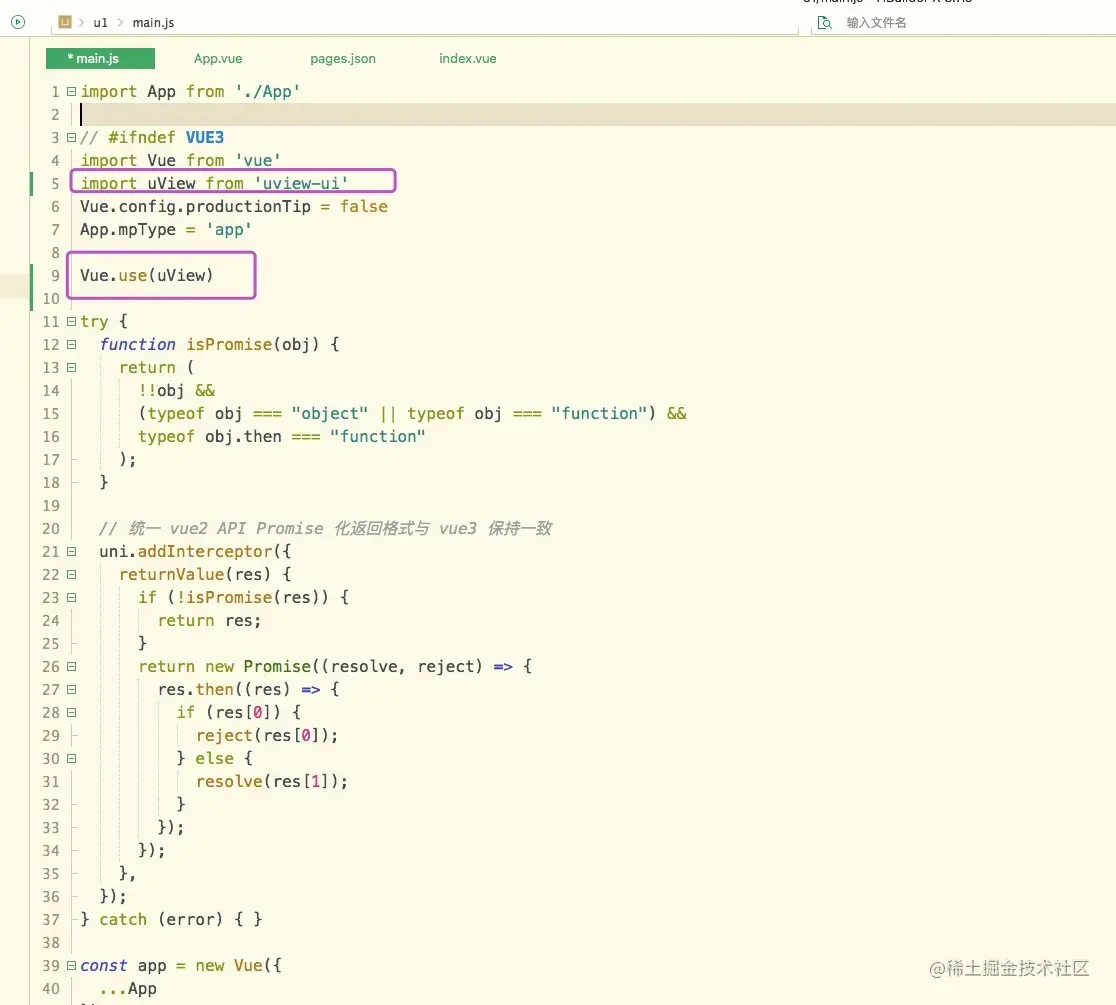Click App.mpType on line 7
This screenshot has width=1116, height=1005.
[x=127, y=230]
